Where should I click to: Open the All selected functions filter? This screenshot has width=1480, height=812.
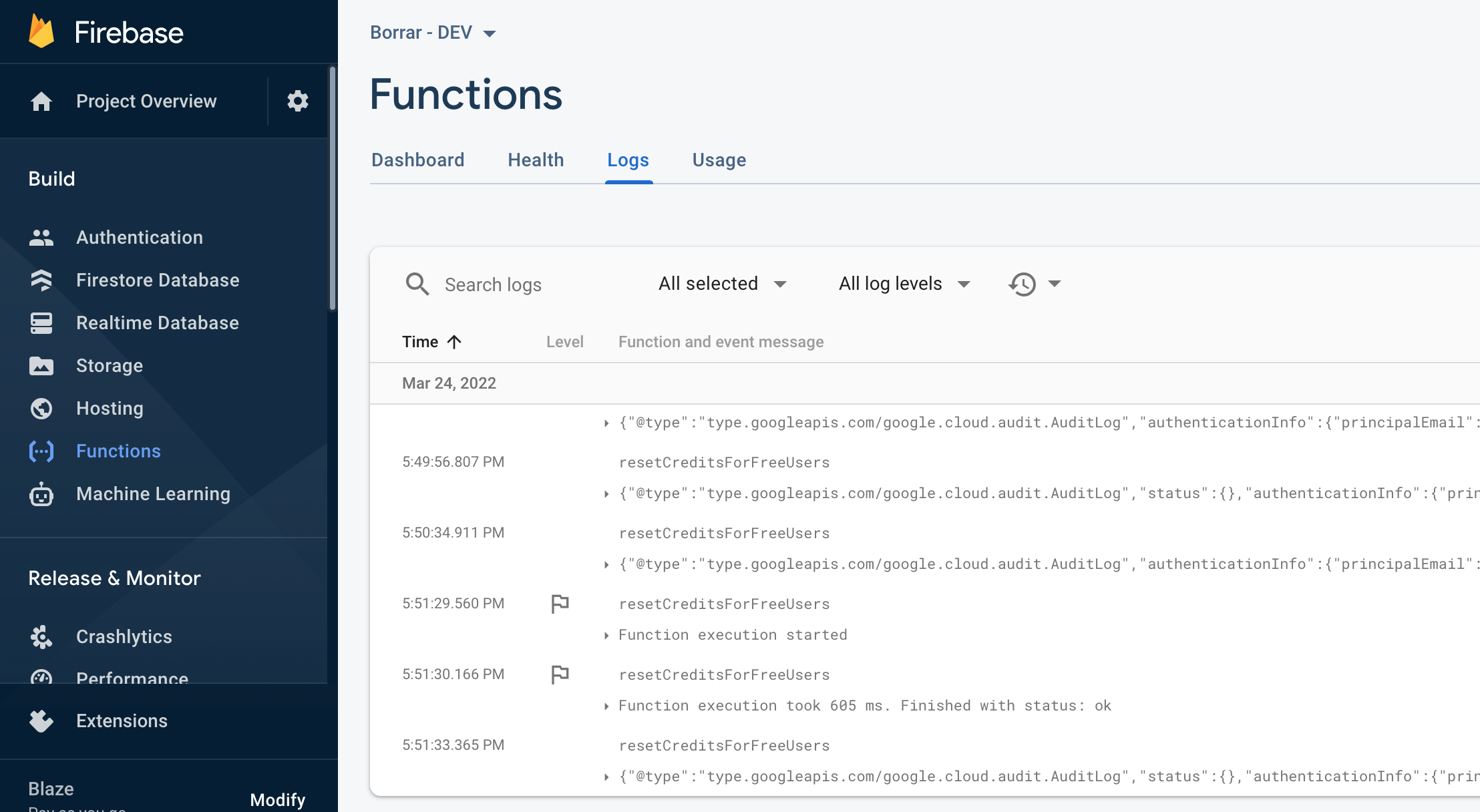[x=722, y=284]
